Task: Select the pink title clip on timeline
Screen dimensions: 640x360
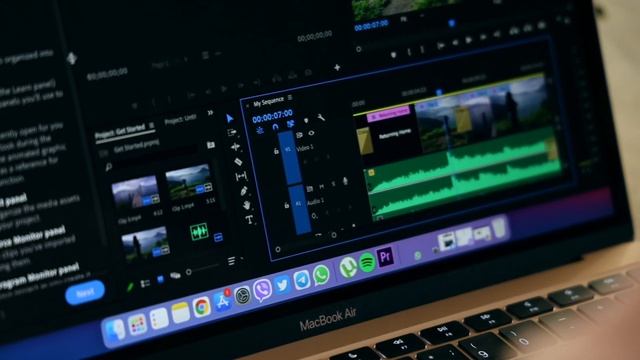Action: pos(388,113)
